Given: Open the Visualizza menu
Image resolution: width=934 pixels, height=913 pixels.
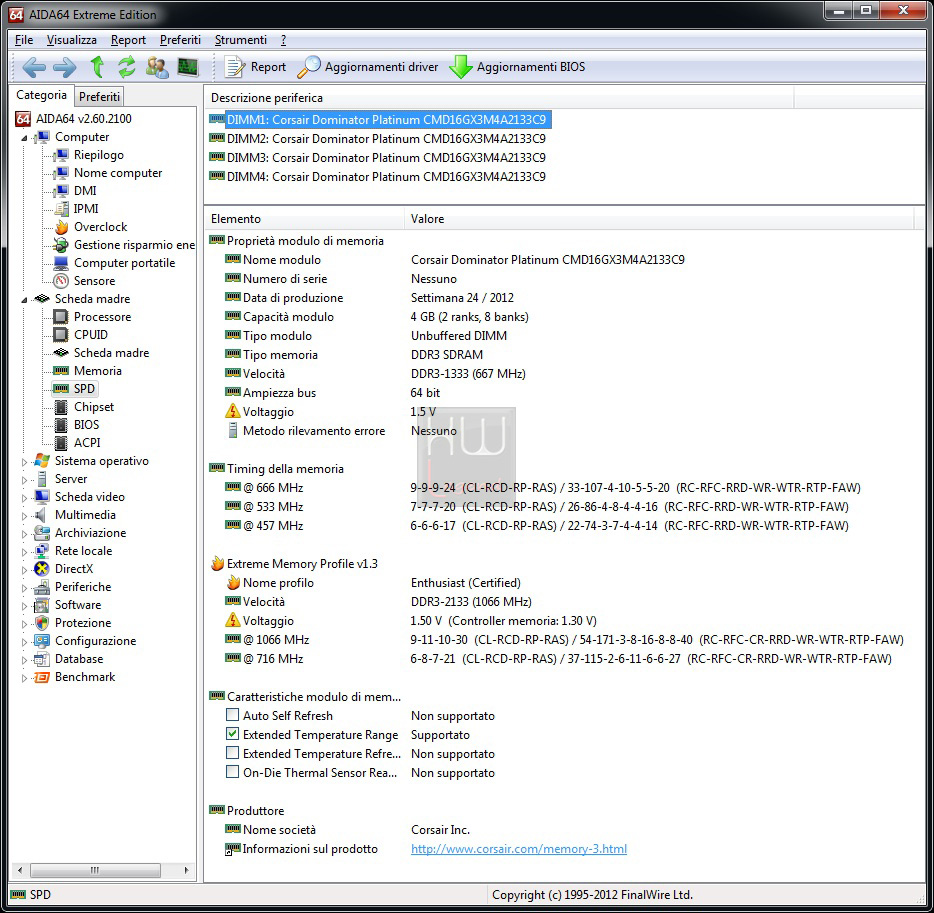Looking at the screenshot, I should pos(71,40).
